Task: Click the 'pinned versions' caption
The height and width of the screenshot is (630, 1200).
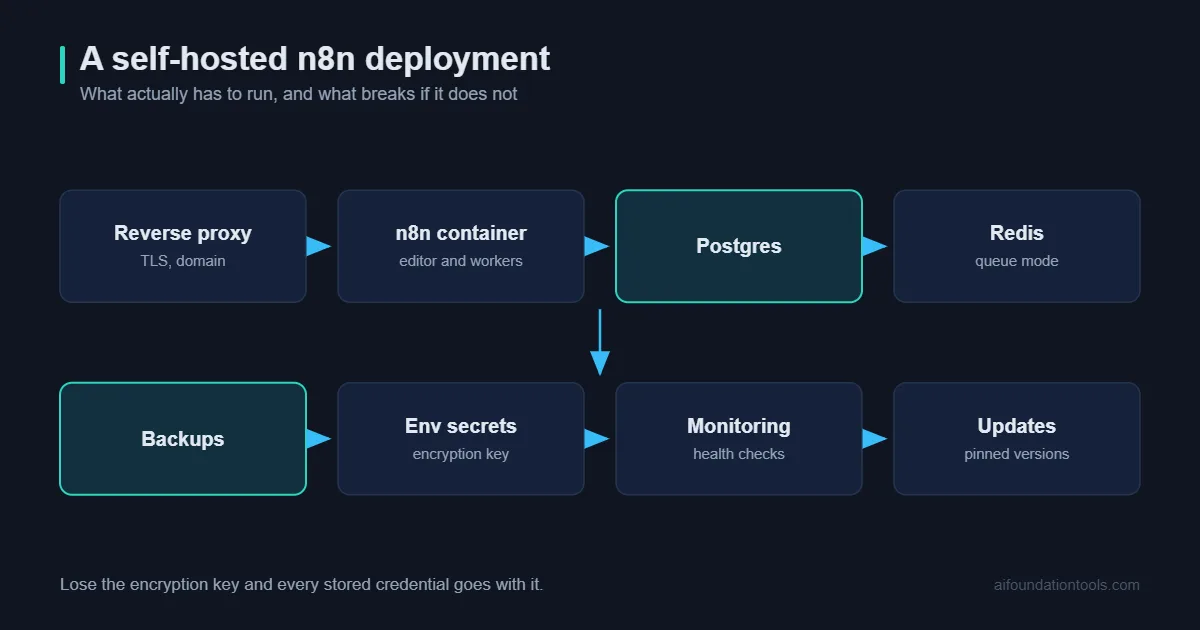Action: (1017, 454)
